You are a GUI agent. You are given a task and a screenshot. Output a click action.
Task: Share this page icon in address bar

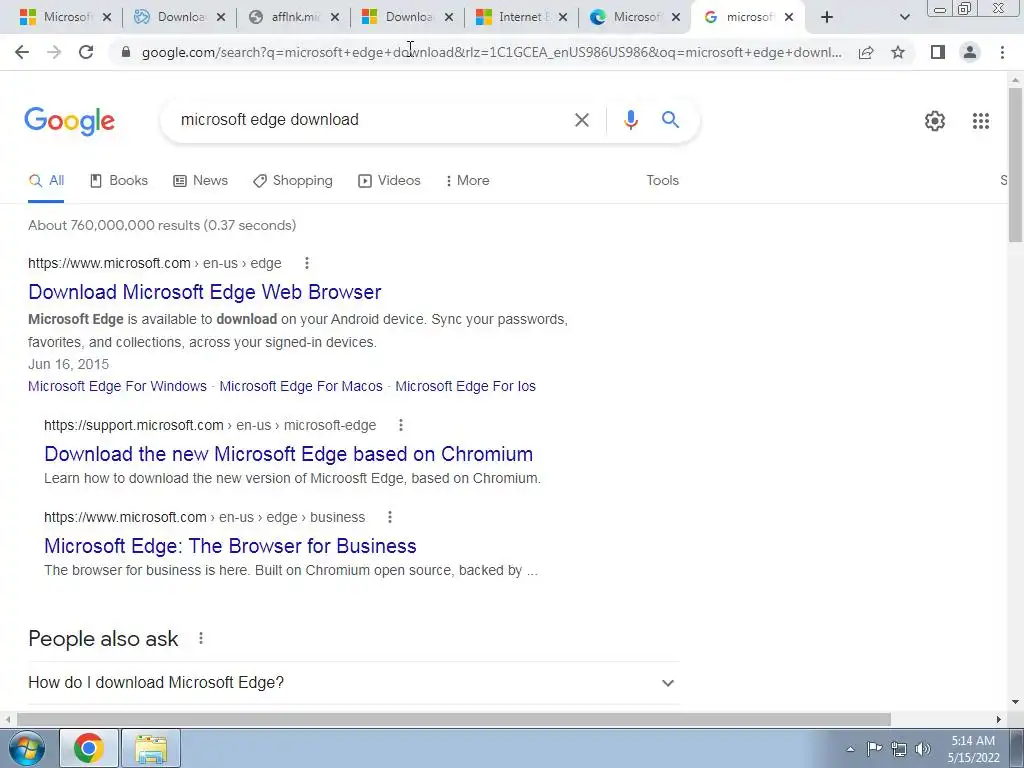pyautogui.click(x=866, y=52)
